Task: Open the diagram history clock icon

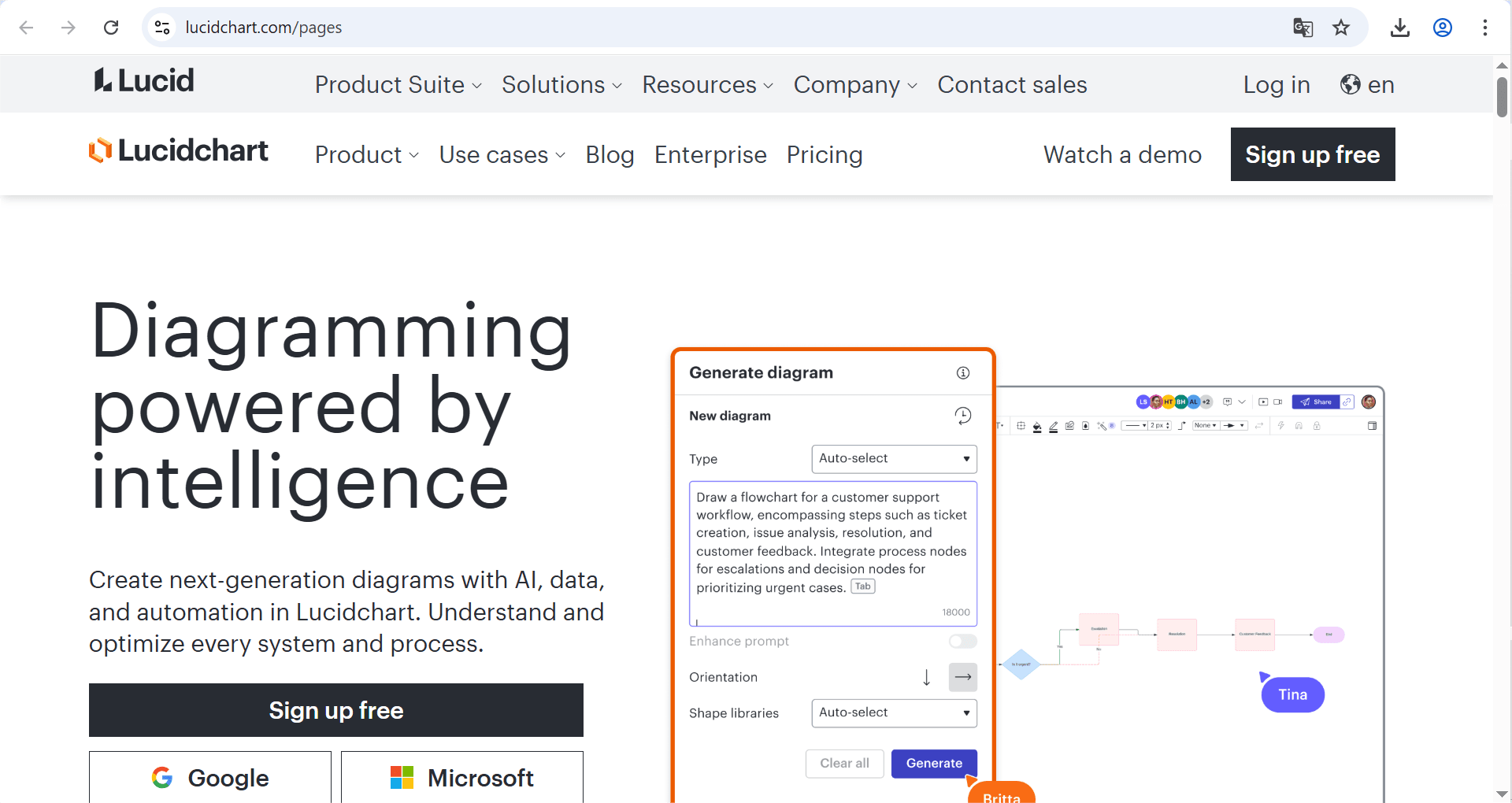Action: click(962, 416)
